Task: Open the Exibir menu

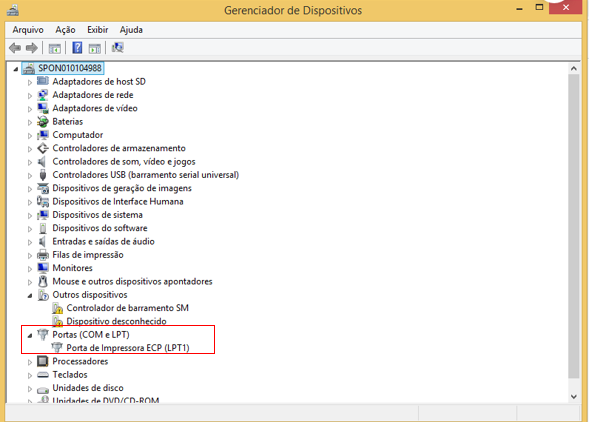Action: 98,30
